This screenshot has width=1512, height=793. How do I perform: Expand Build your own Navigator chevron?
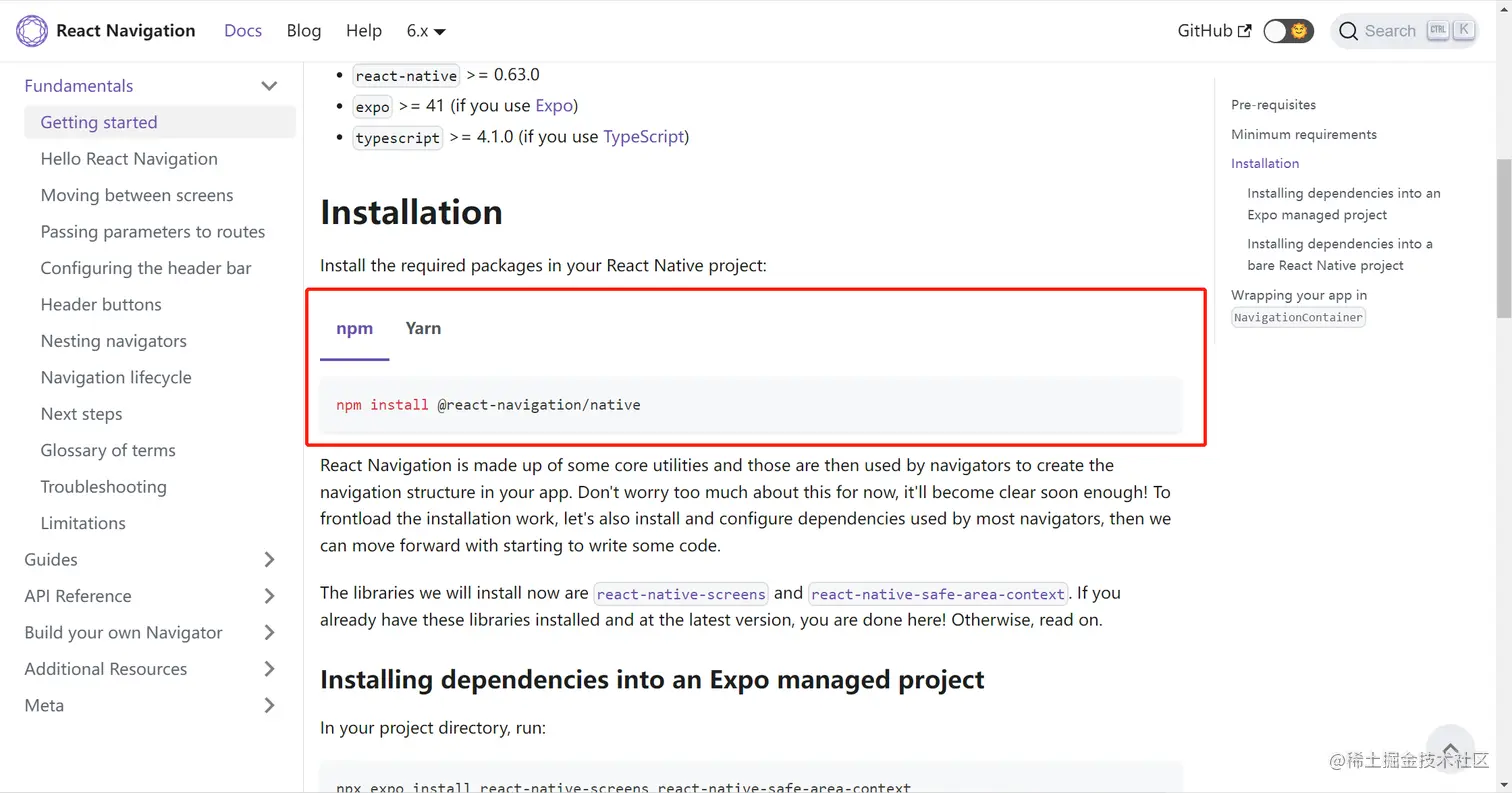tap(269, 633)
